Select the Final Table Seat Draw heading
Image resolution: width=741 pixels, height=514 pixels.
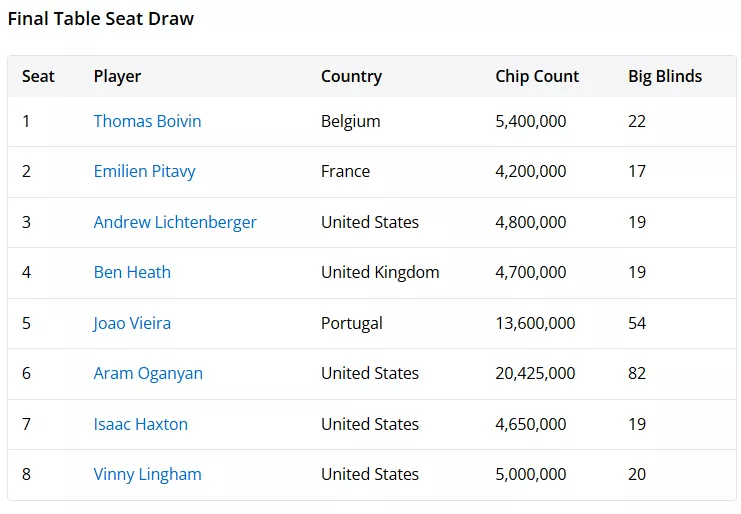101,19
